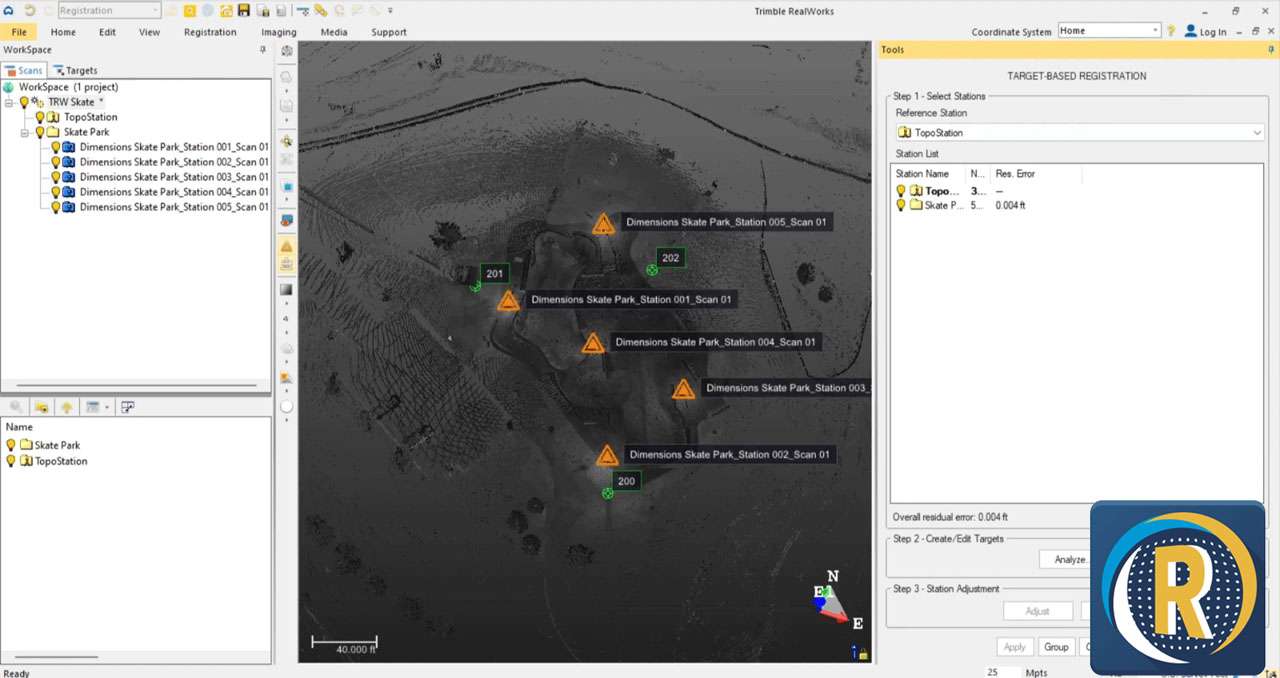The height and width of the screenshot is (678, 1280).
Task: Toggle visibility bulb for Station 001 scan
Action: click(56, 147)
